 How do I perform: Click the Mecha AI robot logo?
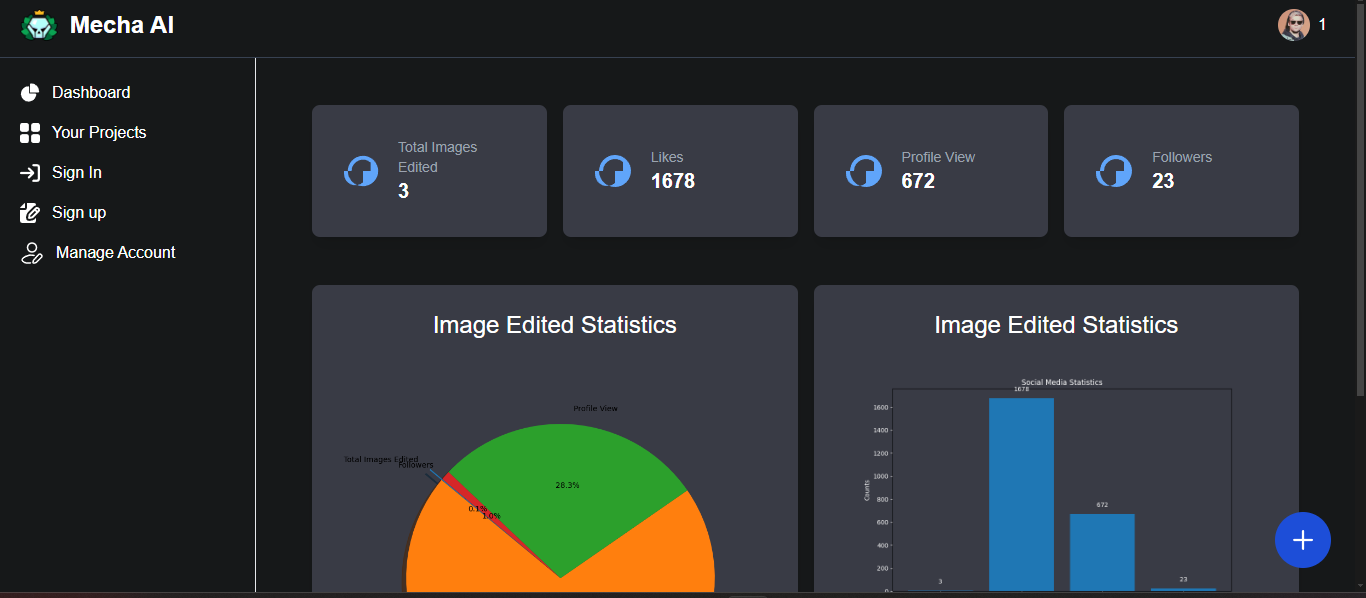tap(39, 25)
